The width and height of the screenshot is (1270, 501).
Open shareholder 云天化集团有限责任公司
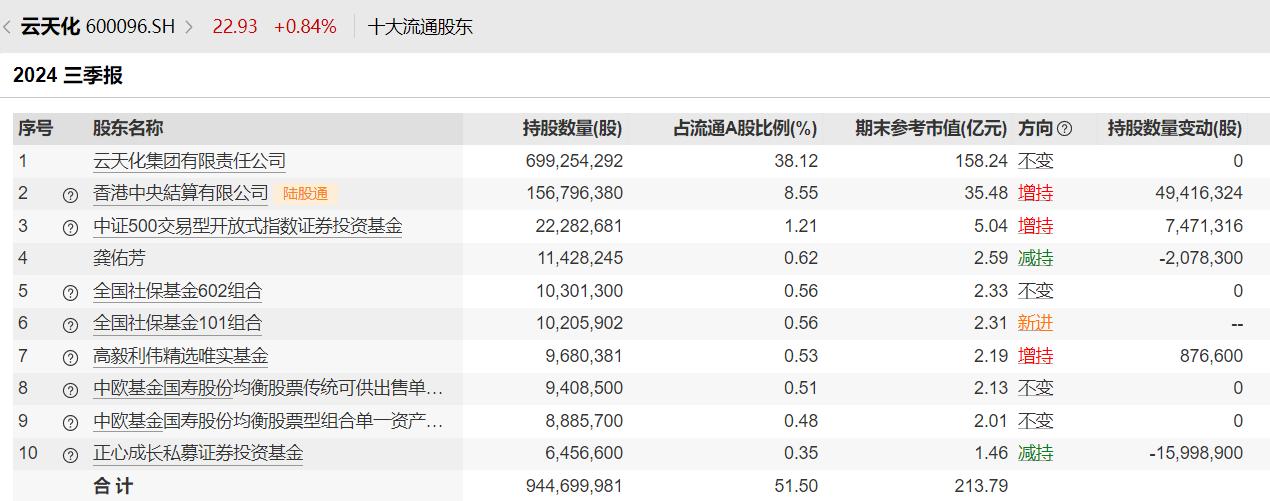(189, 161)
